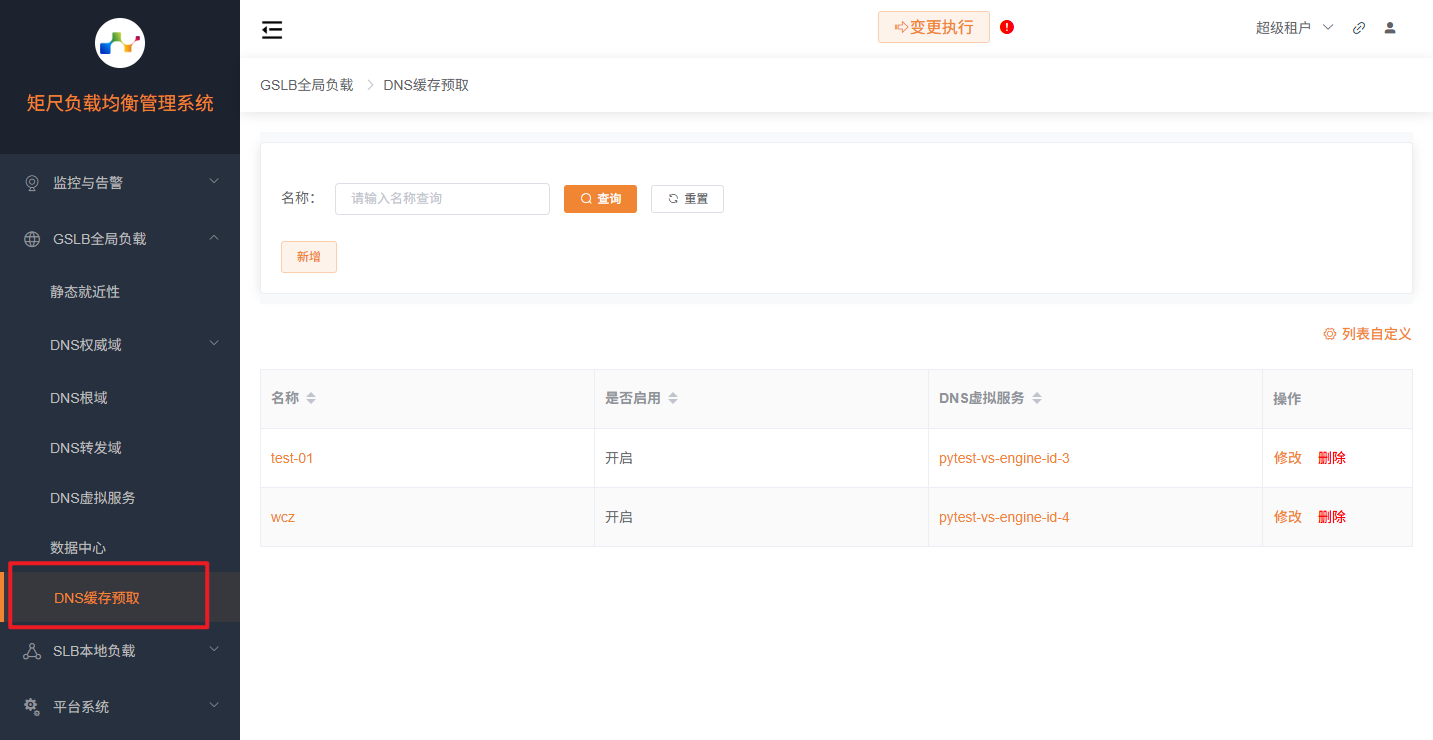Click the link icon in the header
The image size is (1433, 740).
(1359, 28)
